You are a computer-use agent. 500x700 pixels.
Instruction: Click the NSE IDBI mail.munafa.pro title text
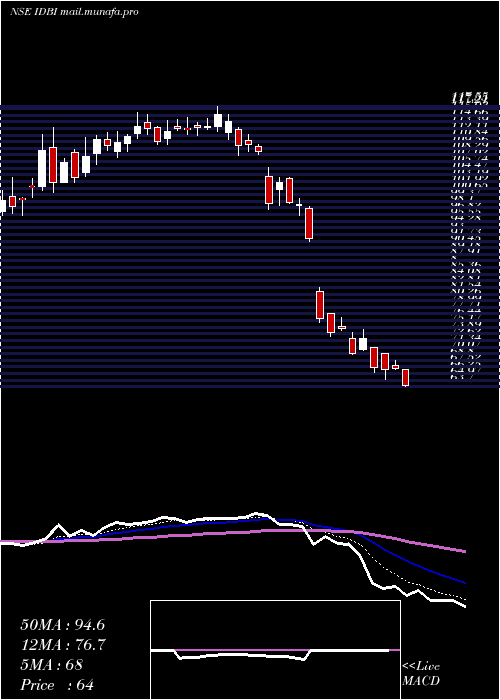(x=74, y=12)
